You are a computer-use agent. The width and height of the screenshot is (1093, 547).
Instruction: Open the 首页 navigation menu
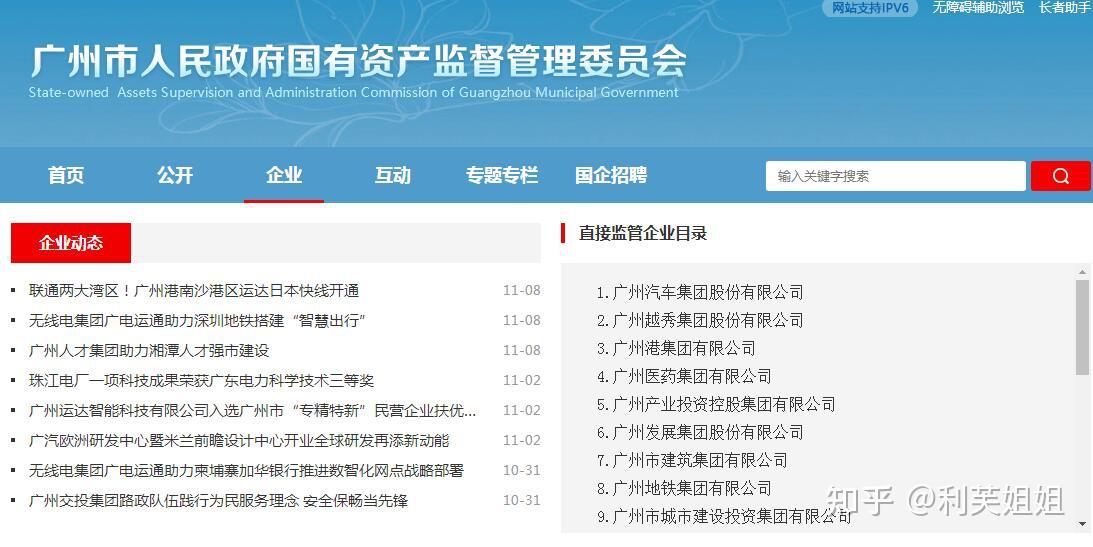point(66,175)
